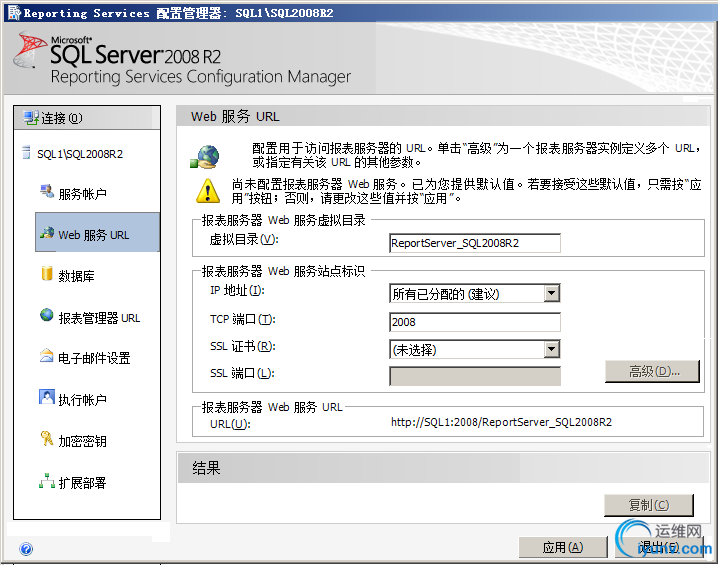Click the red SQL Server logo
This screenshot has width=718, height=565.
point(30,49)
